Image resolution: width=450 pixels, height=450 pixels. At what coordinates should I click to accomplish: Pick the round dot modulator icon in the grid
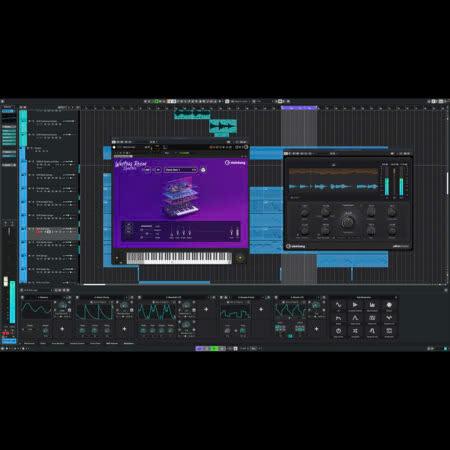389,305
